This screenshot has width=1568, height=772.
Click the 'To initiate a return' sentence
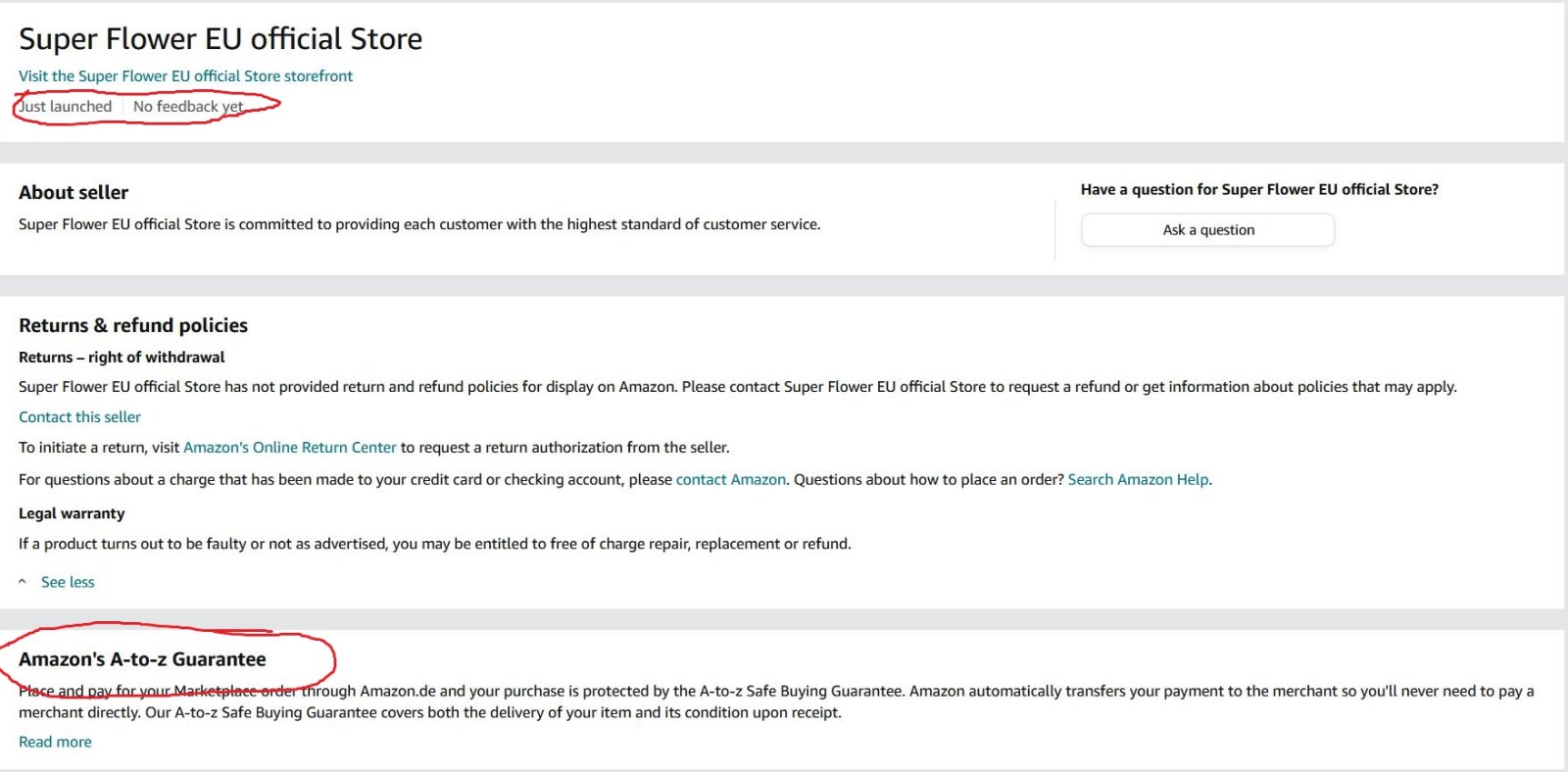point(374,447)
